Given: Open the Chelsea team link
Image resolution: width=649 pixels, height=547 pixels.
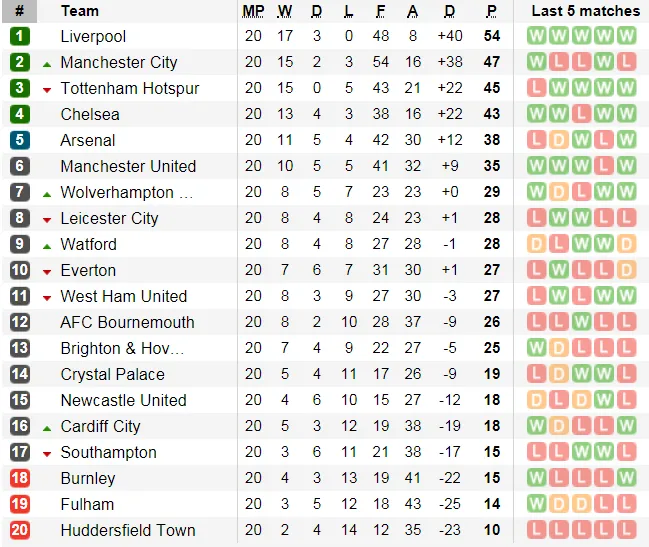Looking at the screenshot, I should coord(90,114).
